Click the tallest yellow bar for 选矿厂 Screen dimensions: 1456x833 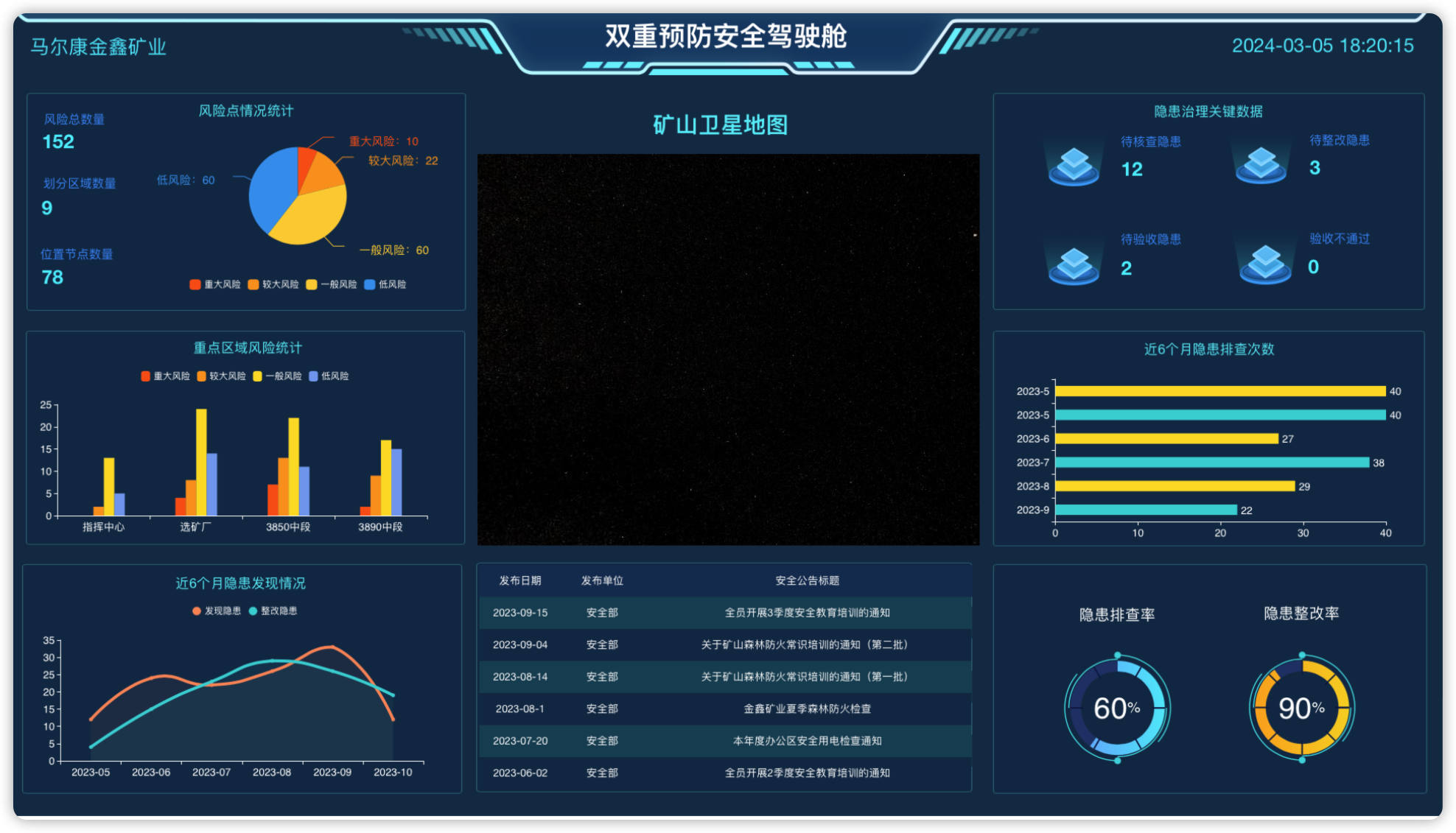201,462
